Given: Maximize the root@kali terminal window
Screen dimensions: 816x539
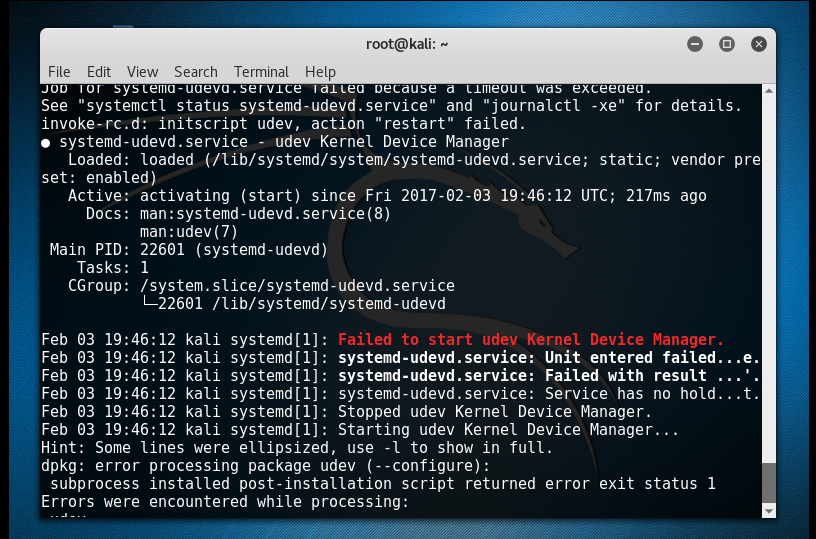Looking at the screenshot, I should click(727, 44).
